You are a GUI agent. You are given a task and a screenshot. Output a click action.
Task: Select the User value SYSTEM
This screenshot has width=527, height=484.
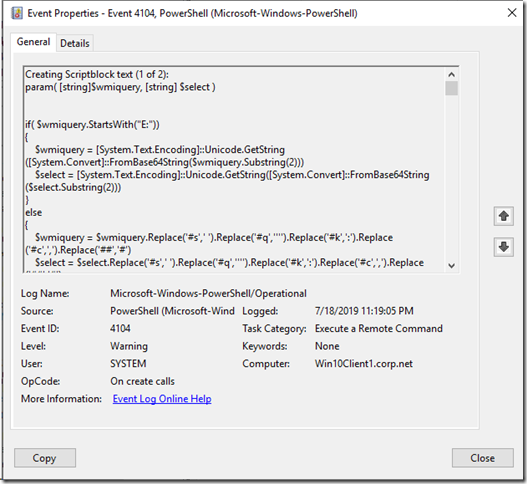pyautogui.click(x=128, y=364)
